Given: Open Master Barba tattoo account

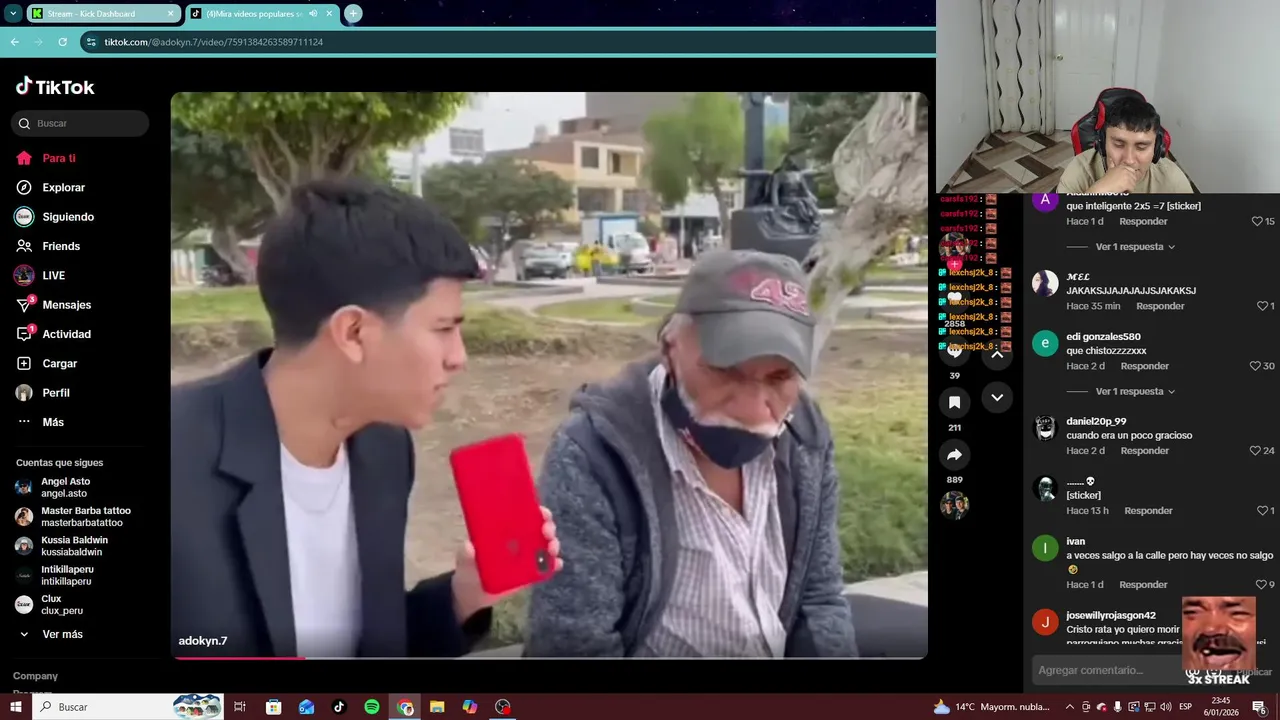Looking at the screenshot, I should 75,516.
